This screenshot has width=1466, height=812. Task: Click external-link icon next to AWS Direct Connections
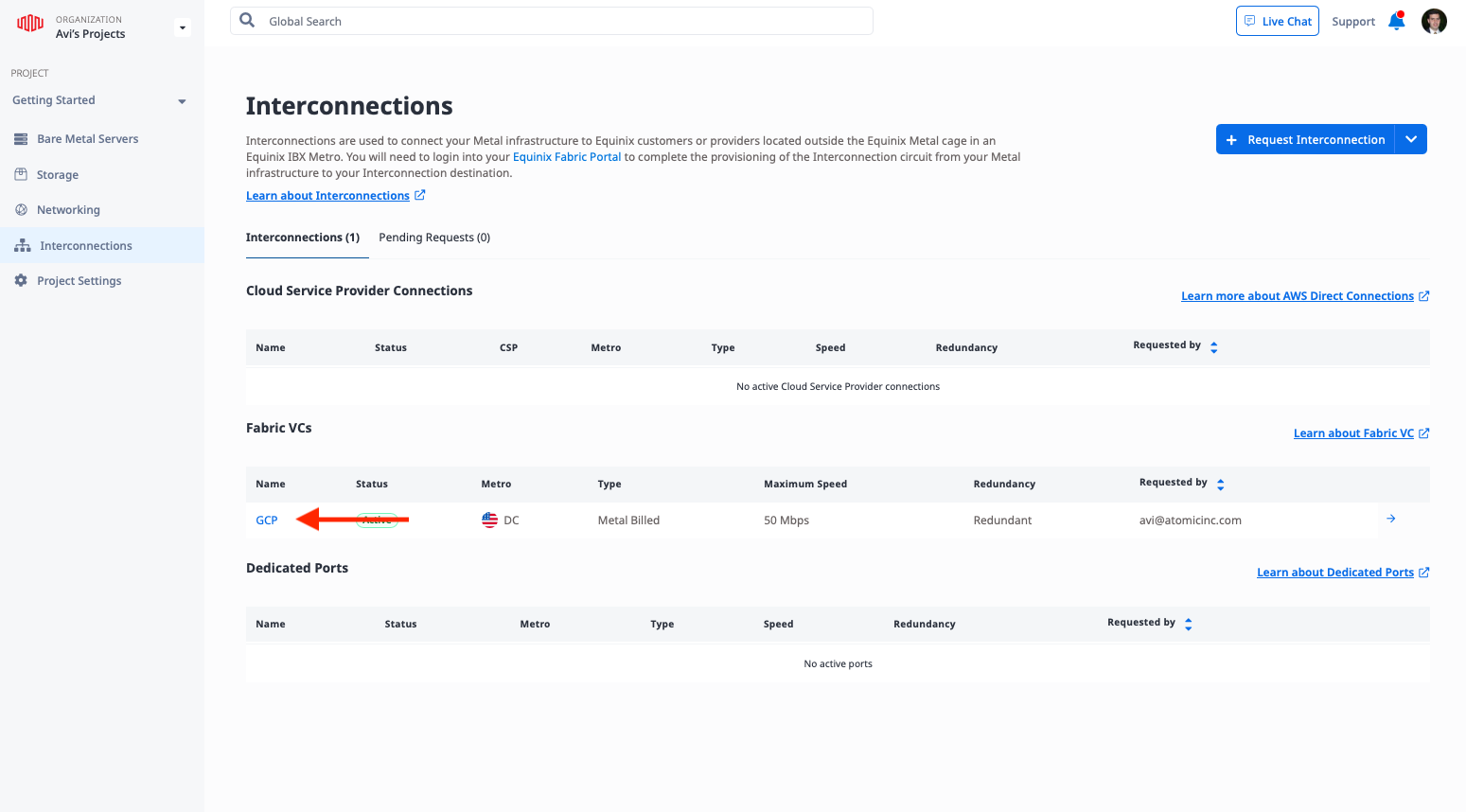click(x=1424, y=296)
